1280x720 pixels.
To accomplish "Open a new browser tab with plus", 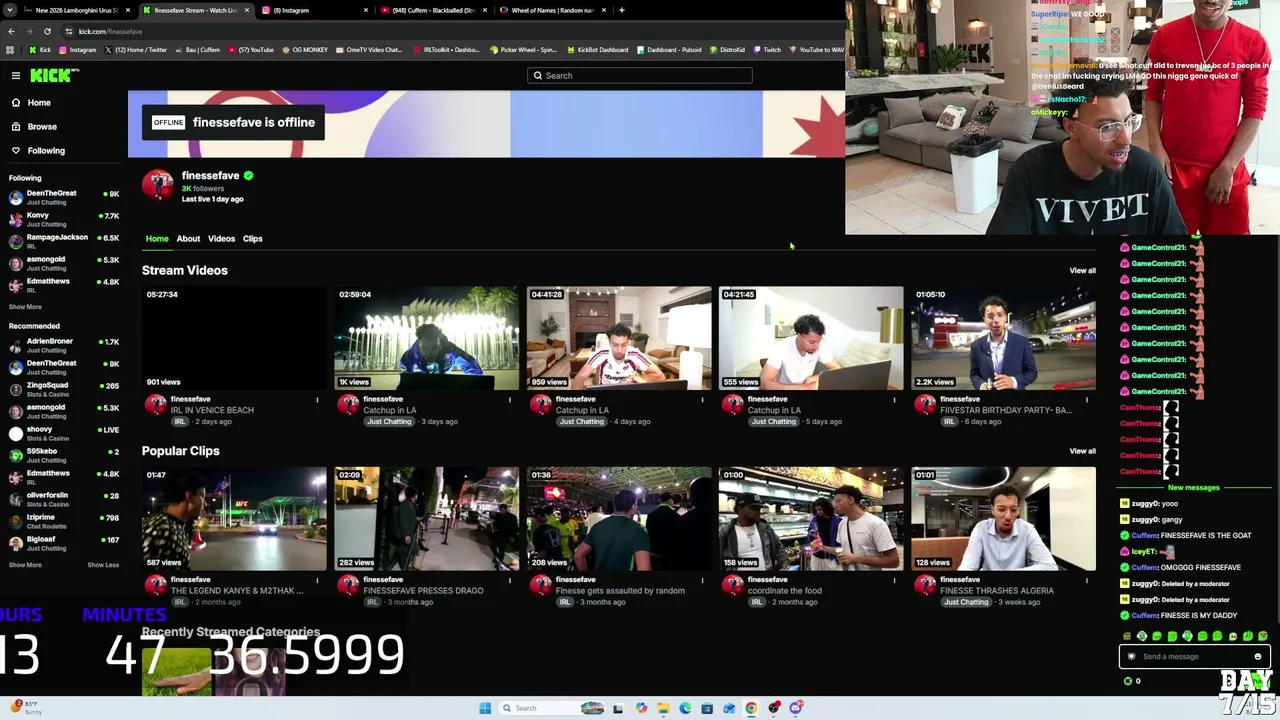I will click(622, 10).
